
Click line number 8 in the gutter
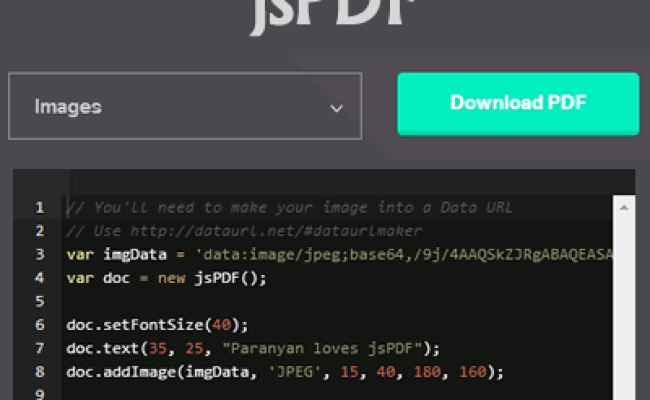pos(39,372)
